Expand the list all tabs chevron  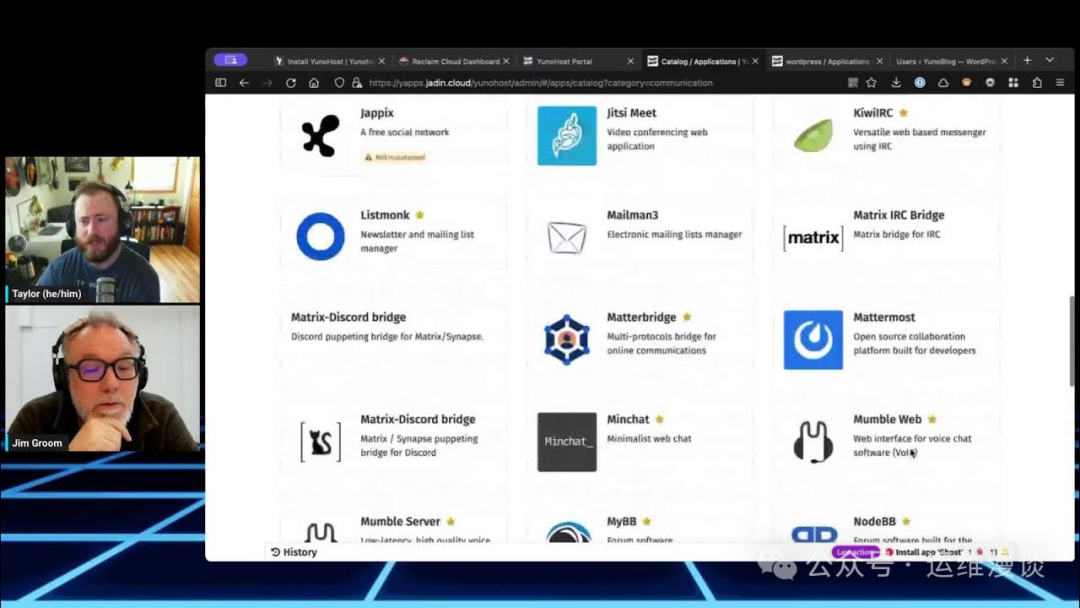pos(1050,61)
